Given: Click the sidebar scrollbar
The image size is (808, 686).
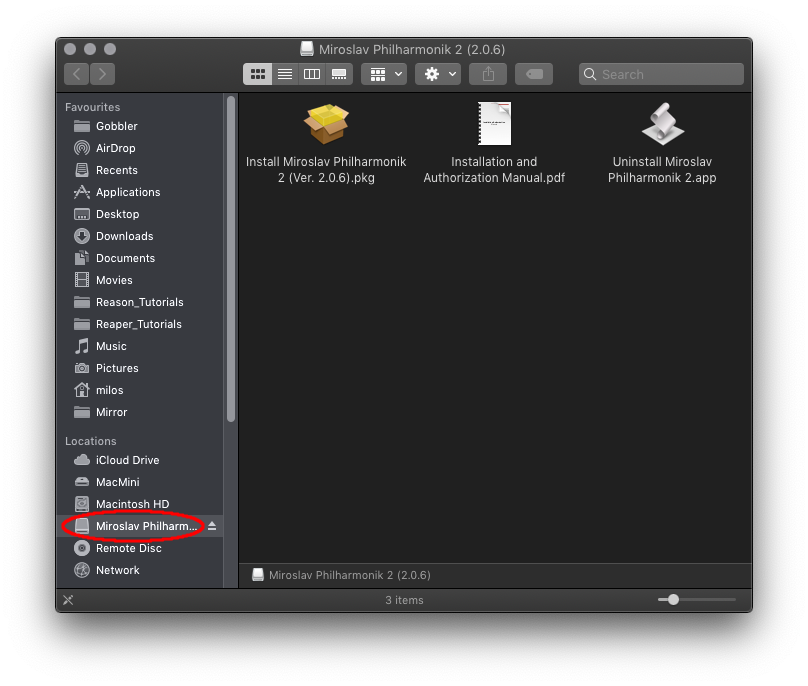Looking at the screenshot, I should tap(231, 259).
